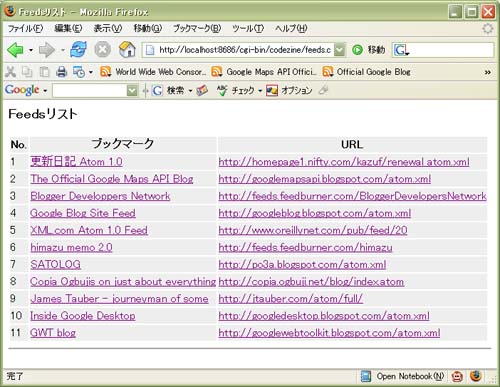This screenshot has width=500, height=387.
Task: Click the Open Notebook icon in status bar
Action: (x=366, y=376)
